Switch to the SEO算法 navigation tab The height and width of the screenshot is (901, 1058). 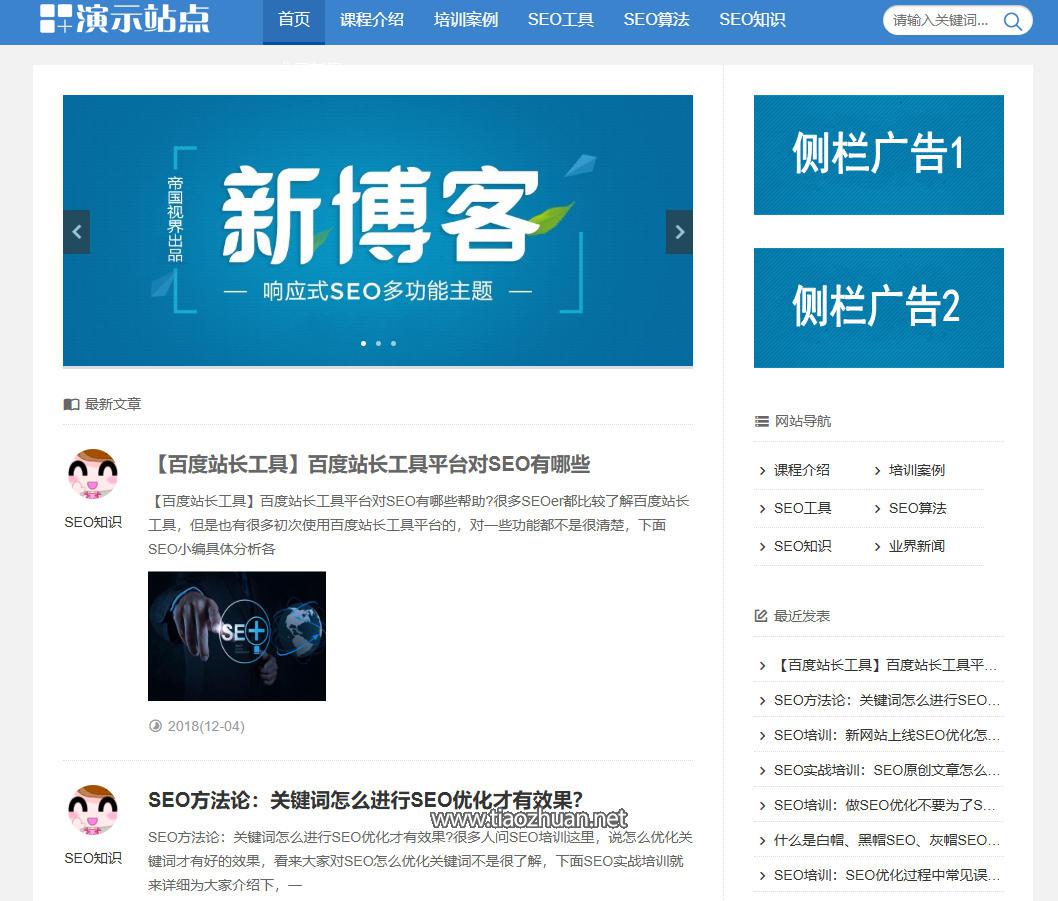coord(656,19)
